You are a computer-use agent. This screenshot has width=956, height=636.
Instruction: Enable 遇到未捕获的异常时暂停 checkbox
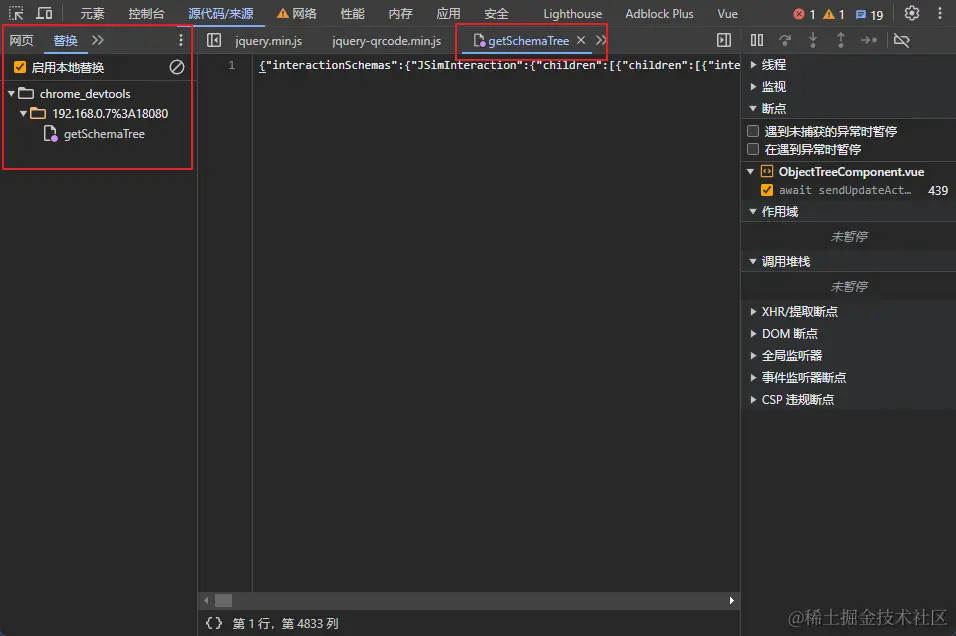tap(753, 131)
